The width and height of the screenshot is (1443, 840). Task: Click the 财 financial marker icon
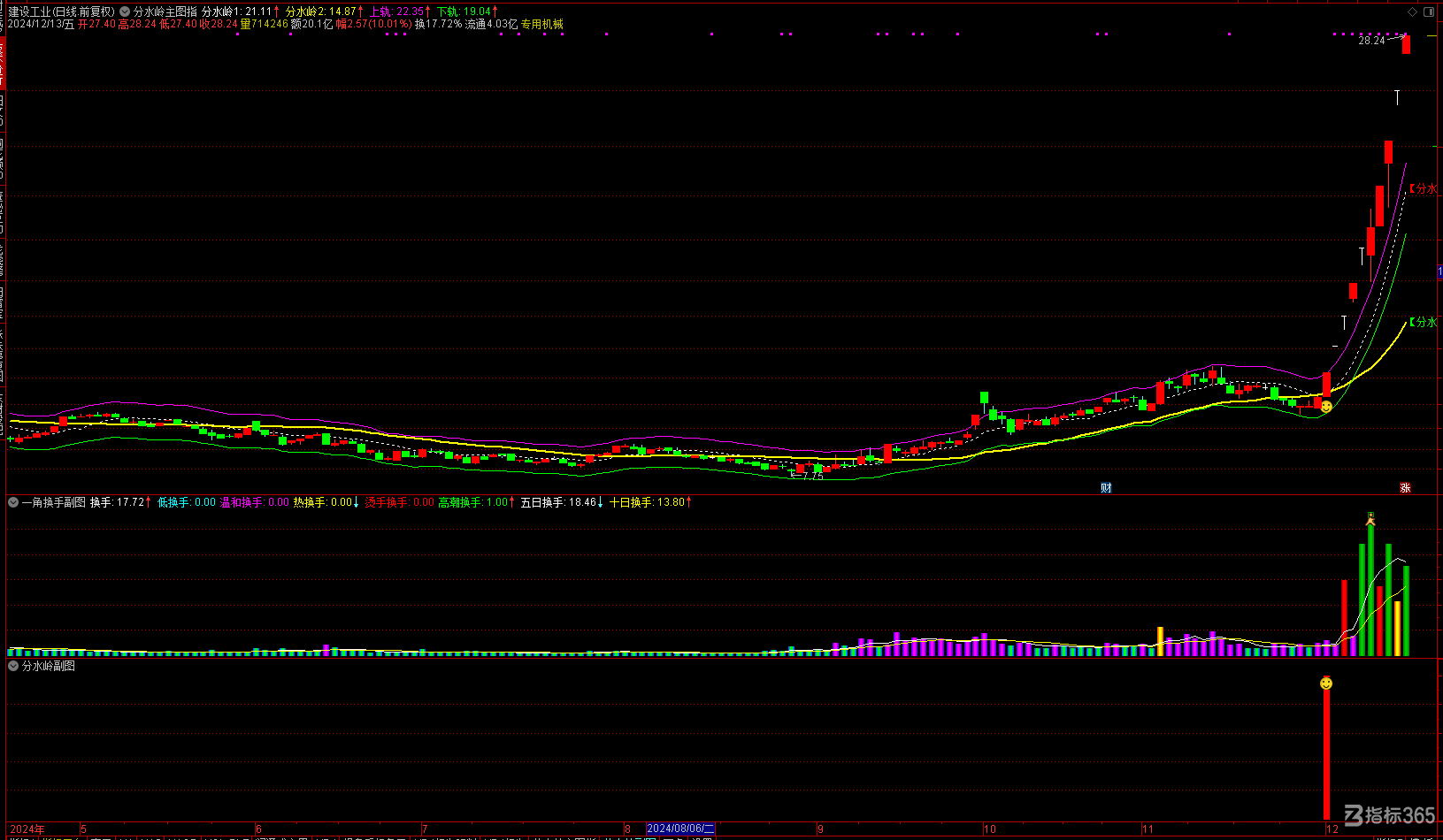(1106, 488)
